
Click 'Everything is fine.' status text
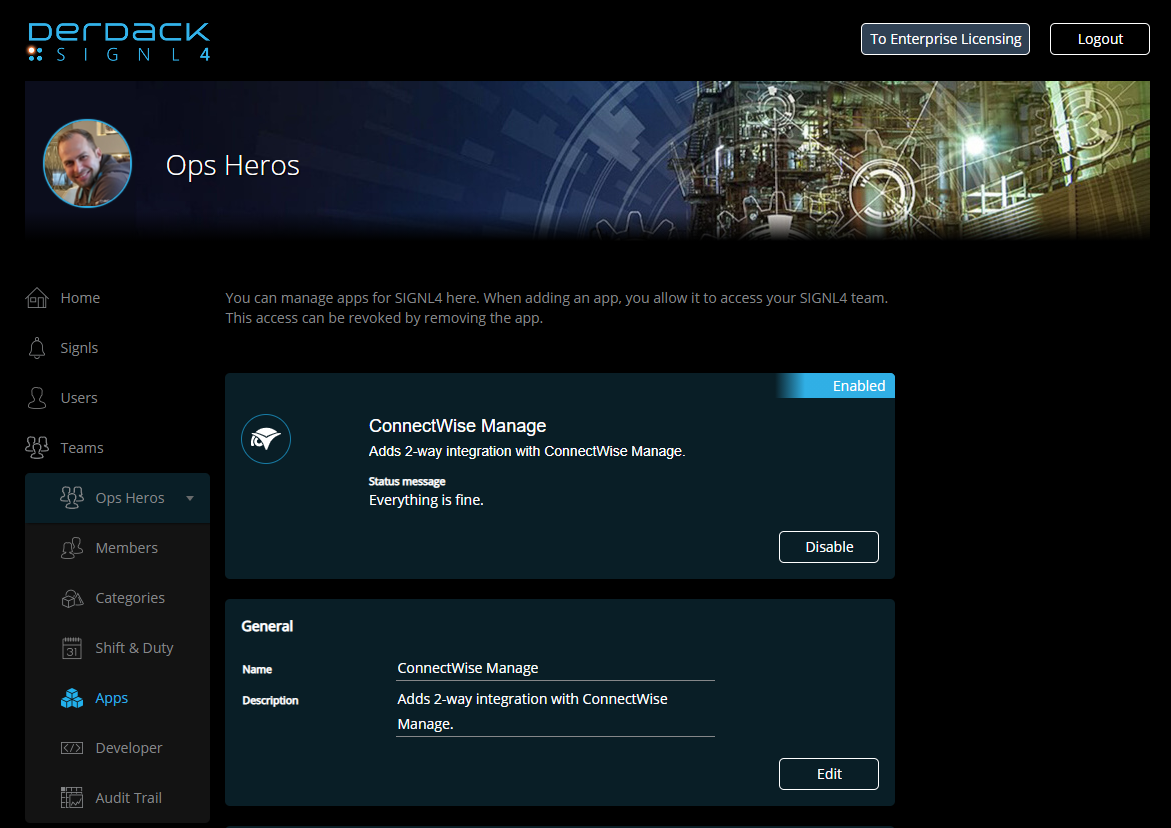426,500
